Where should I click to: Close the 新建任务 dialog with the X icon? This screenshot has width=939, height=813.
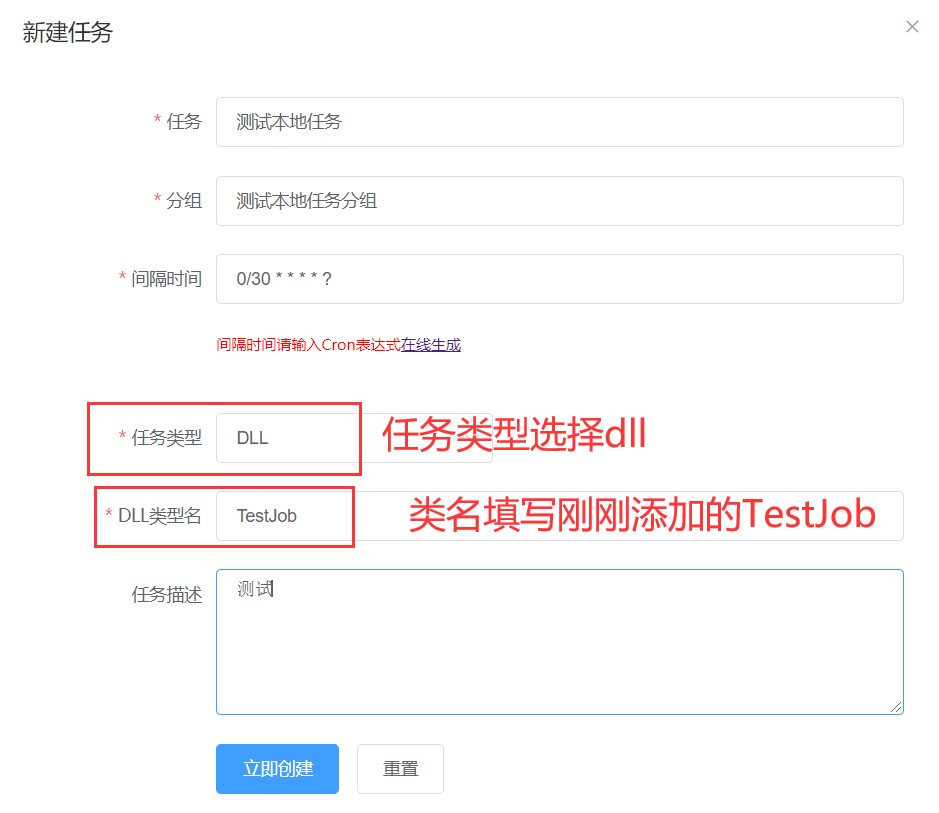911,27
